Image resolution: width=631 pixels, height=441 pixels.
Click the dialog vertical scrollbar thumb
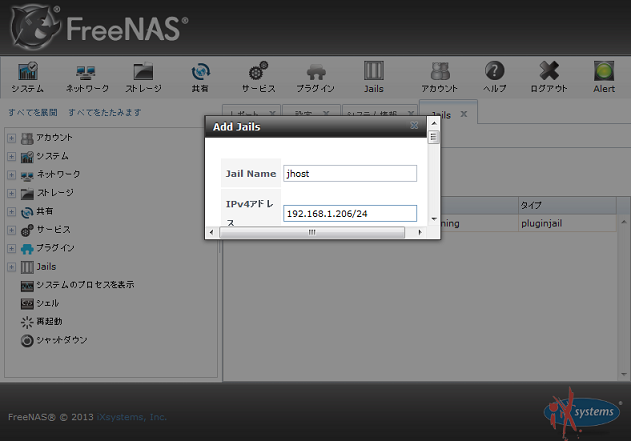click(433, 137)
